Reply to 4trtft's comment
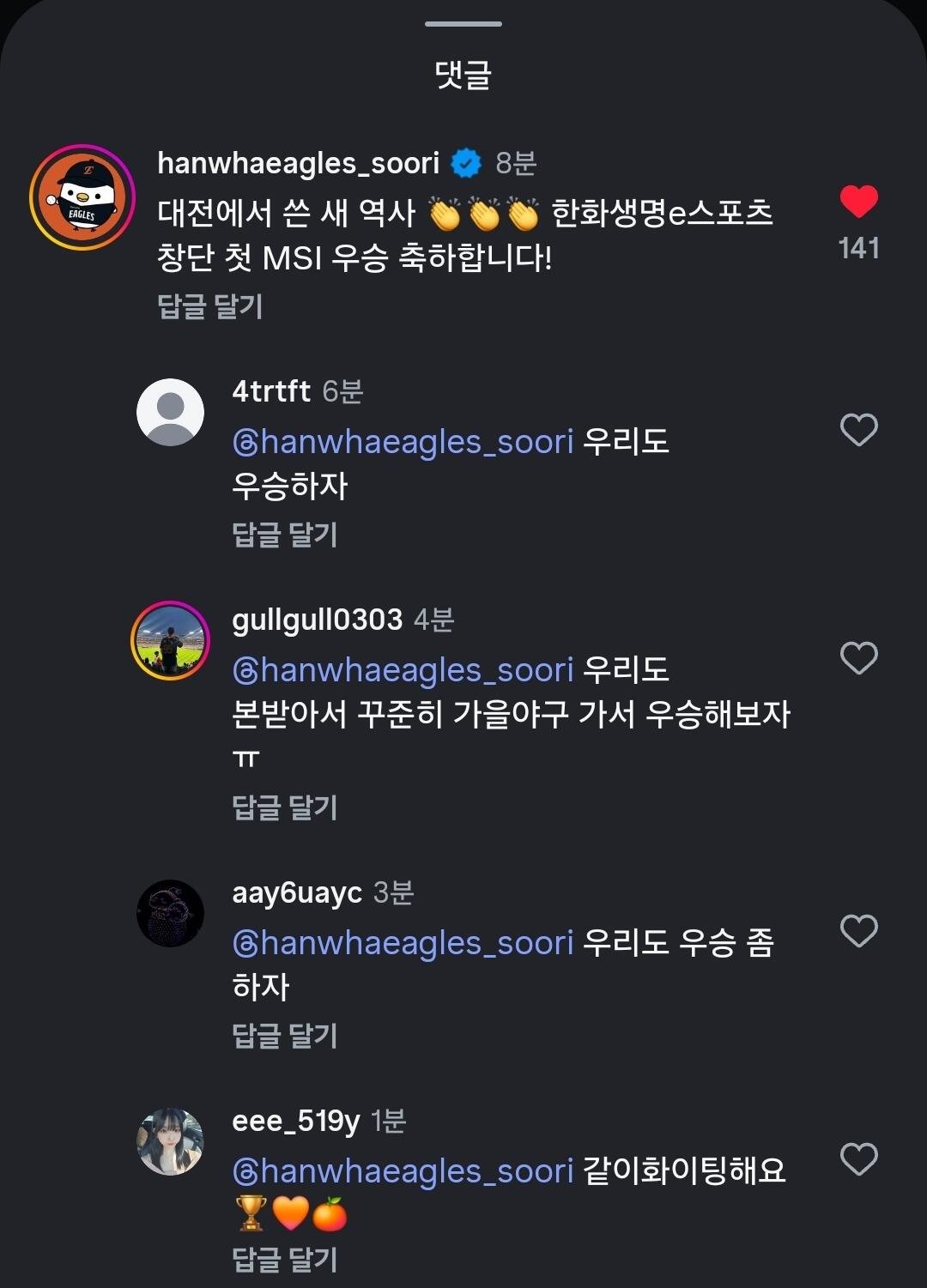 point(285,535)
